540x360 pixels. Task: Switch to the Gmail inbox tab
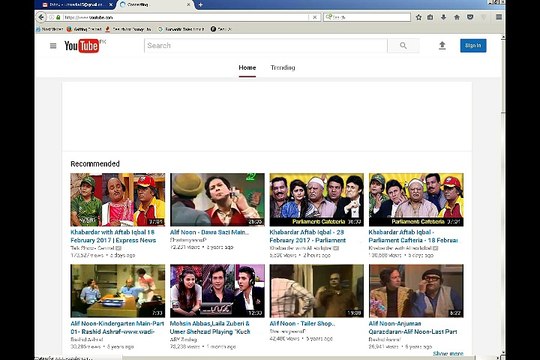tap(75, 5)
